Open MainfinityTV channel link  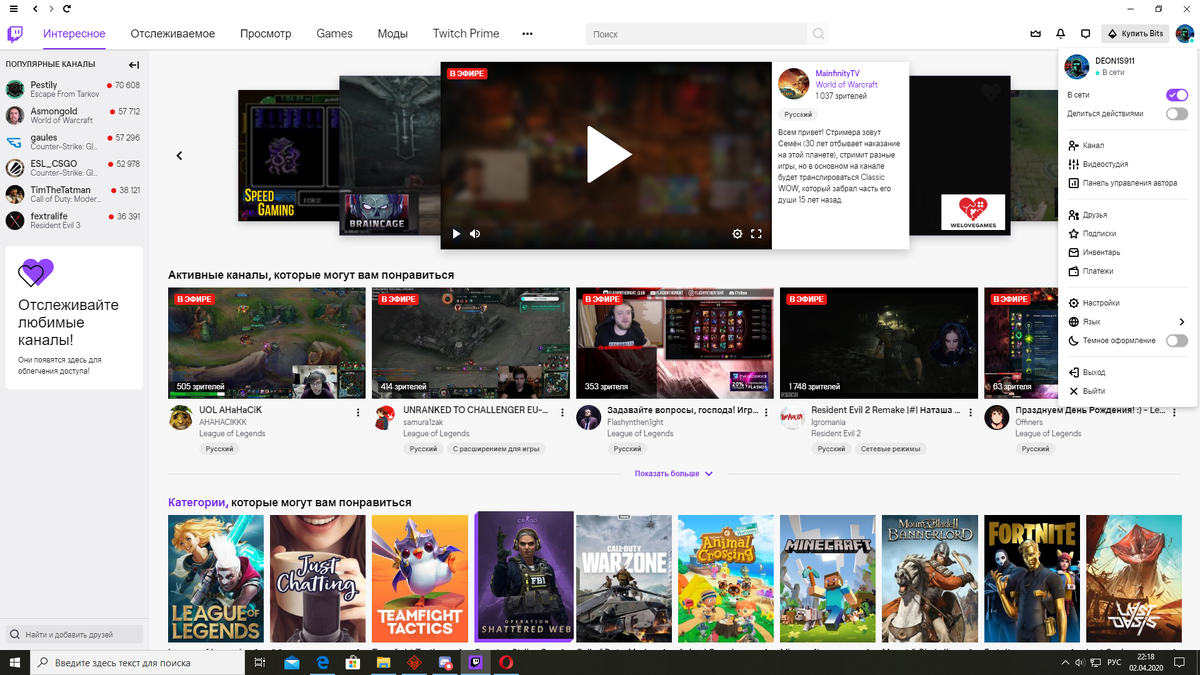[x=838, y=73]
